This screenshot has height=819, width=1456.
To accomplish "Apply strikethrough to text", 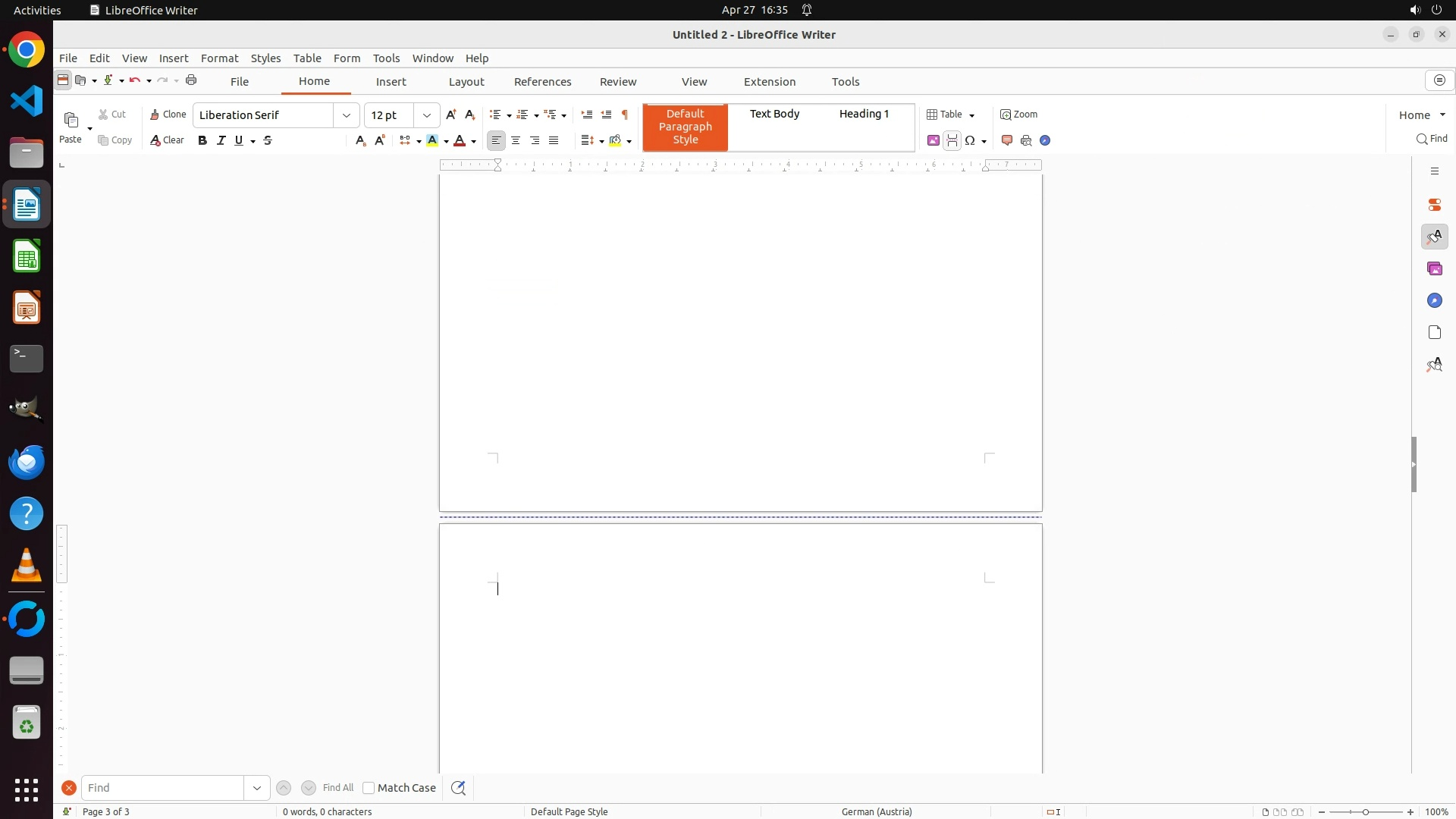I will tap(268, 140).
